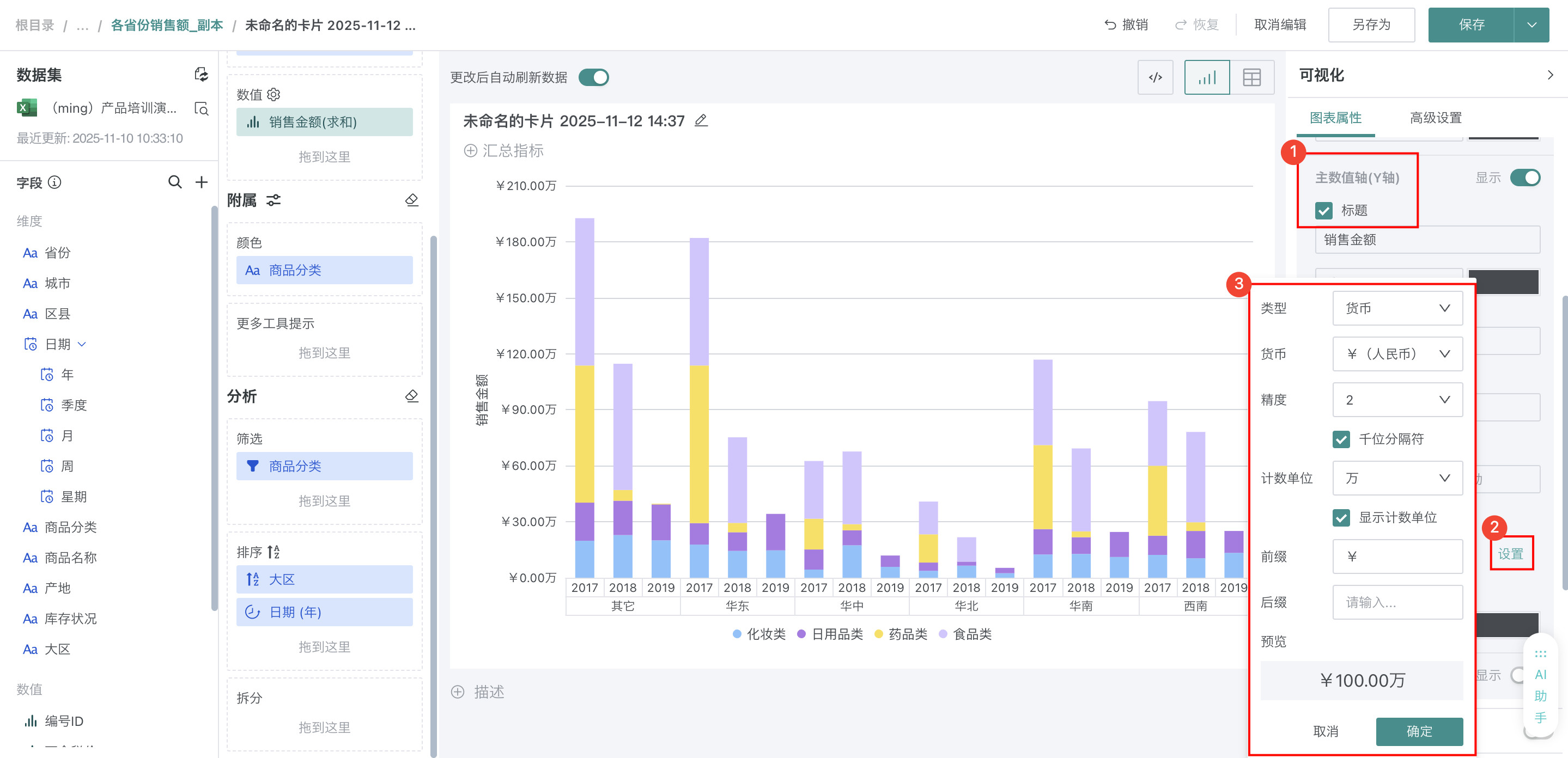Uncheck the 千位分隔符 checkbox

click(x=1341, y=439)
